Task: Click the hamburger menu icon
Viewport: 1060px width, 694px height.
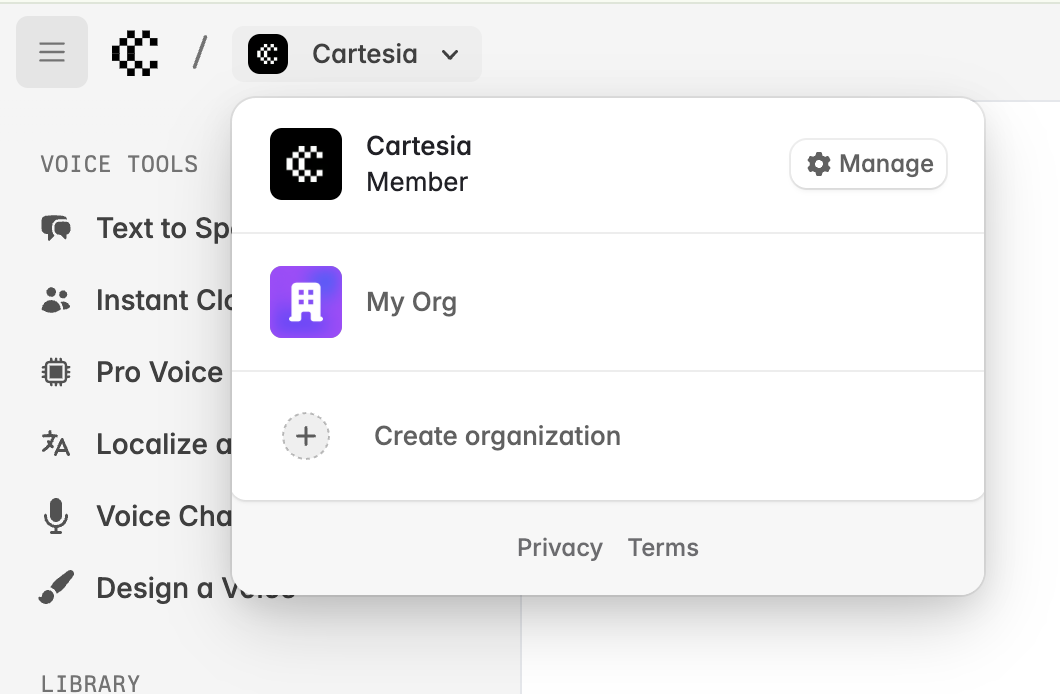Action: 52,52
